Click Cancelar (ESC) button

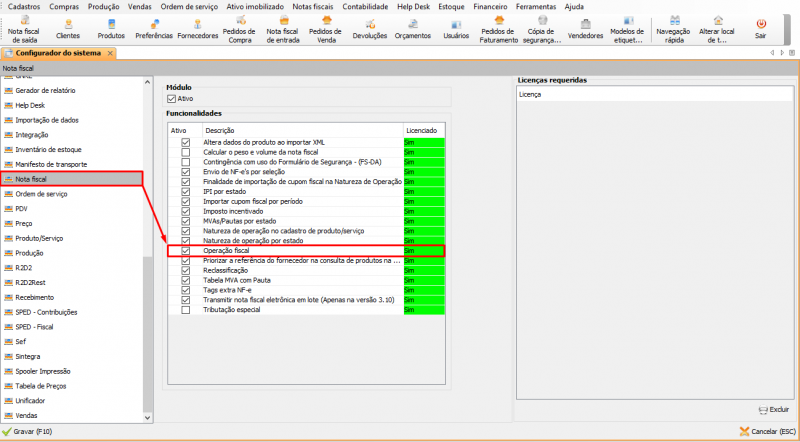769,432
